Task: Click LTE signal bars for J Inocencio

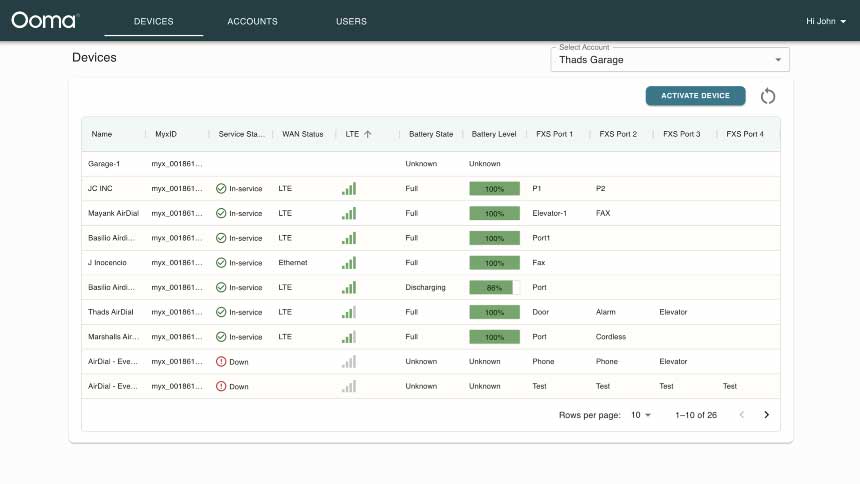Action: tap(349, 263)
